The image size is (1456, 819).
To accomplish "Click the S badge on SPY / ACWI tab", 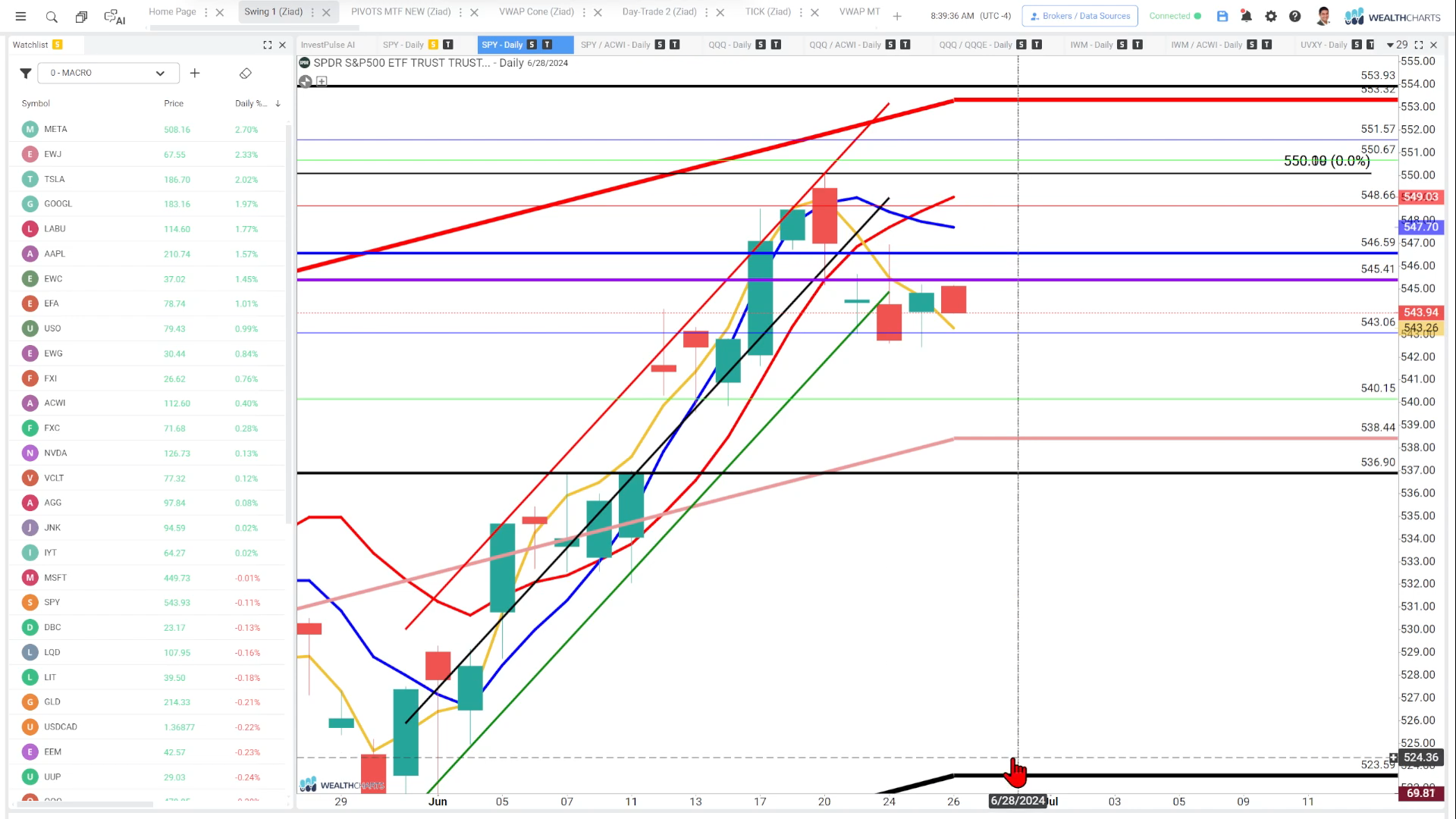I will coord(660,45).
